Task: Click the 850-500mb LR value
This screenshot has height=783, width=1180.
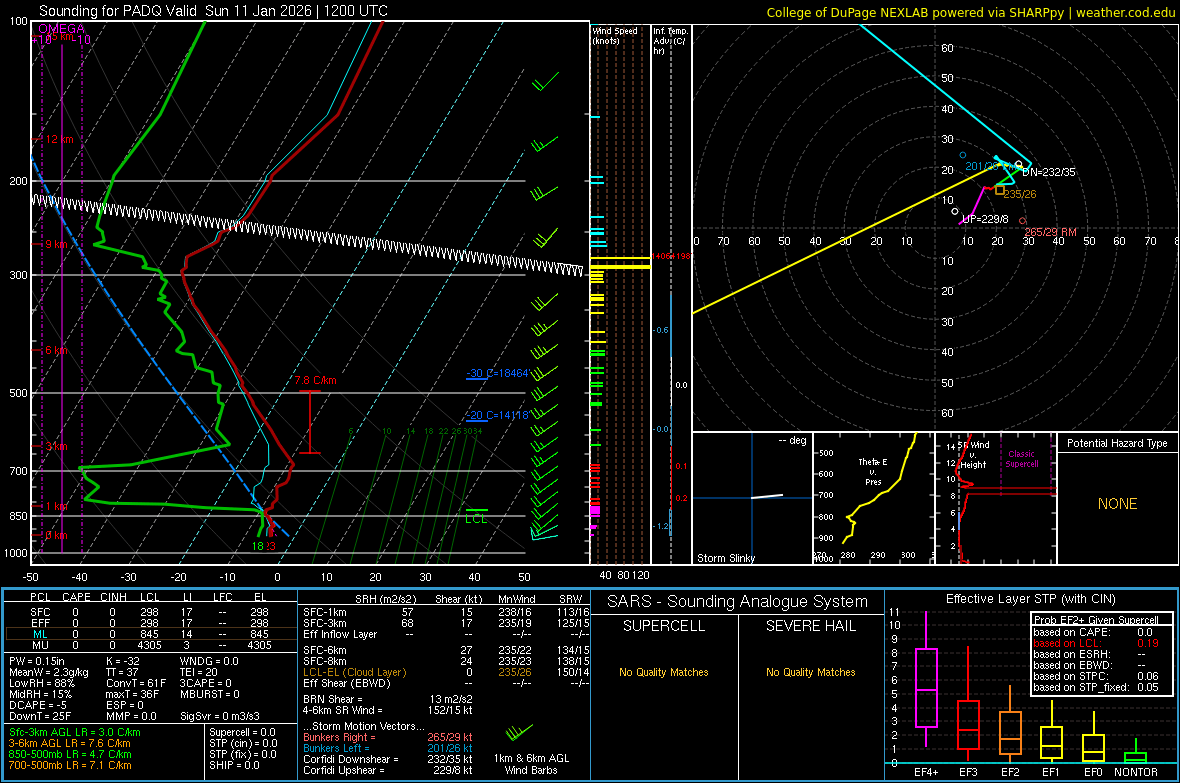Action: (70, 754)
